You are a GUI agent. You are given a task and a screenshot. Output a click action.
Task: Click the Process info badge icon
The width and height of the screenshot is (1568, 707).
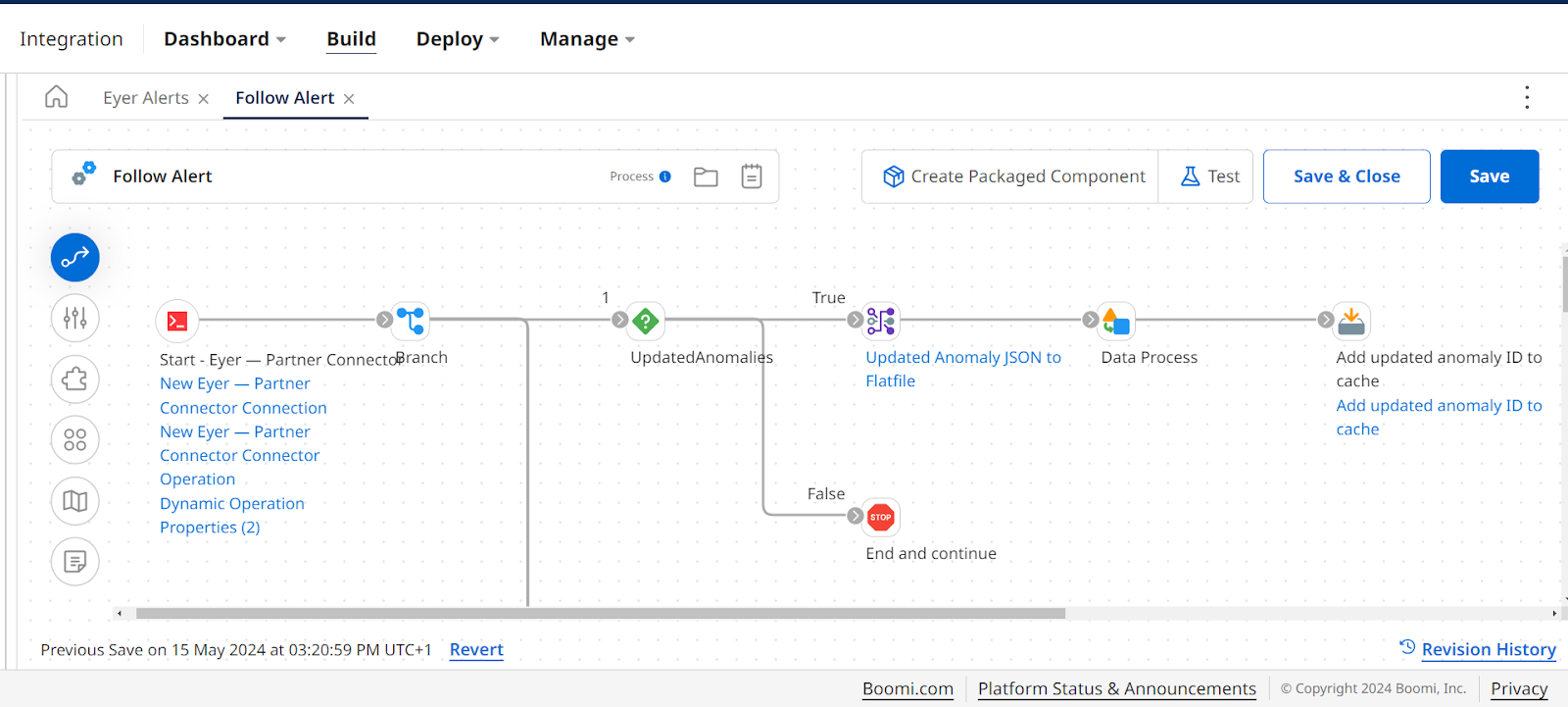(665, 177)
